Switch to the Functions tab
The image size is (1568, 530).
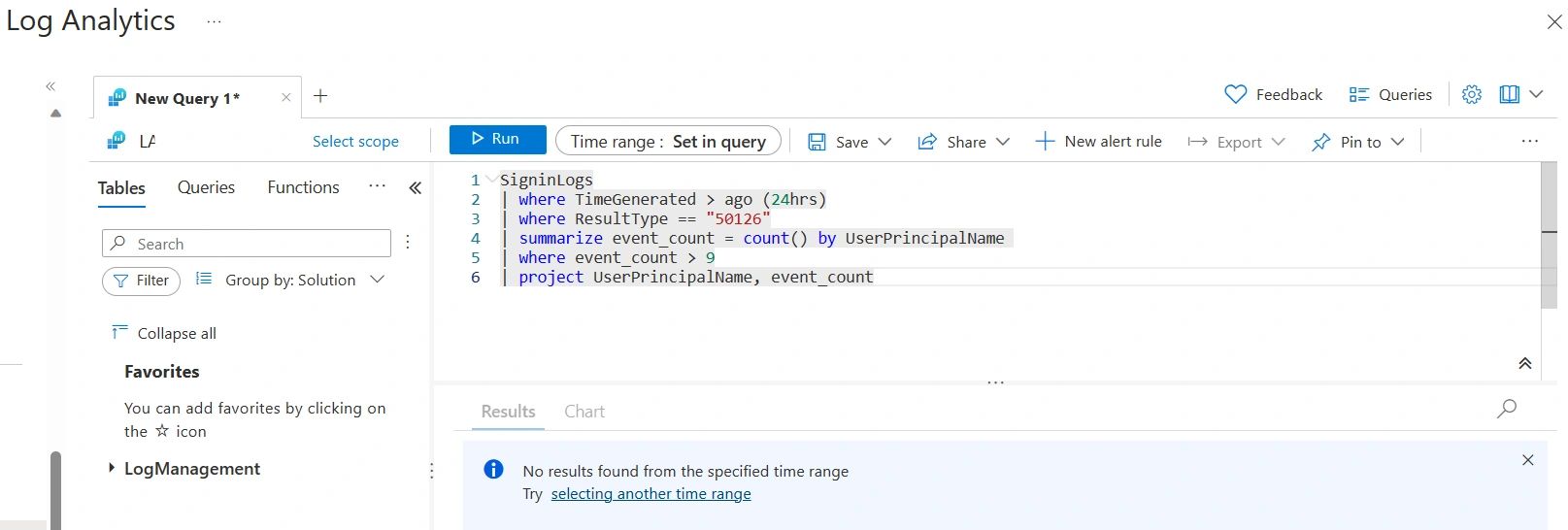(303, 187)
